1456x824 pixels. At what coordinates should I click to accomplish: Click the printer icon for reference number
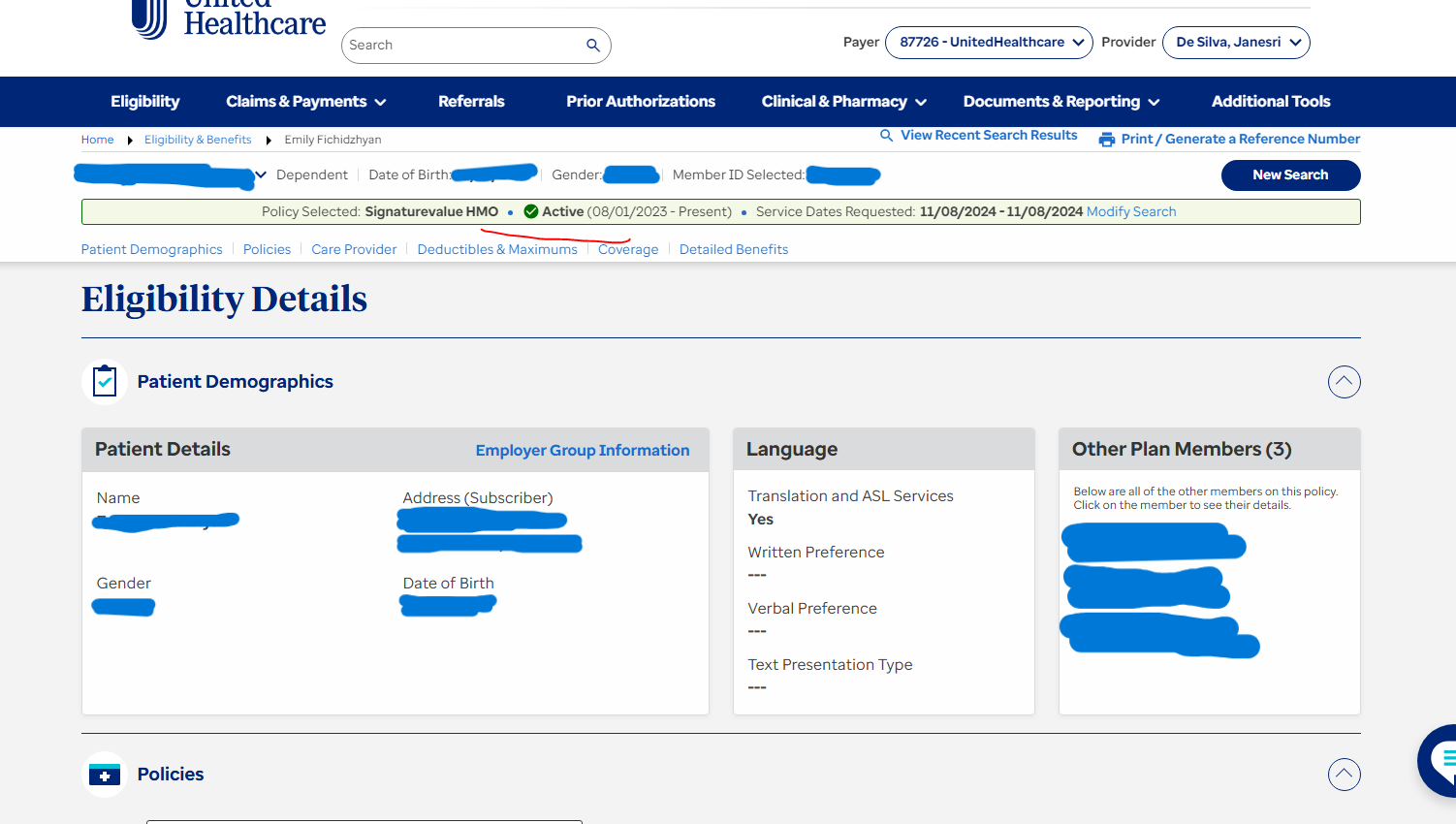click(1106, 140)
